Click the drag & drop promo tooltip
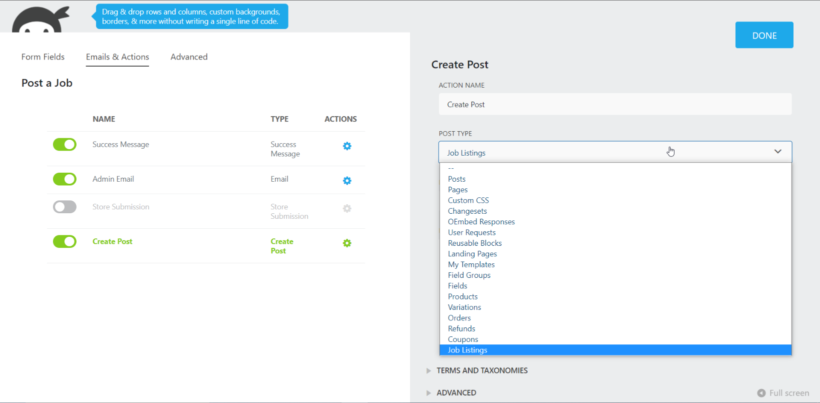This screenshot has height=403, width=820. pyautogui.click(x=191, y=17)
